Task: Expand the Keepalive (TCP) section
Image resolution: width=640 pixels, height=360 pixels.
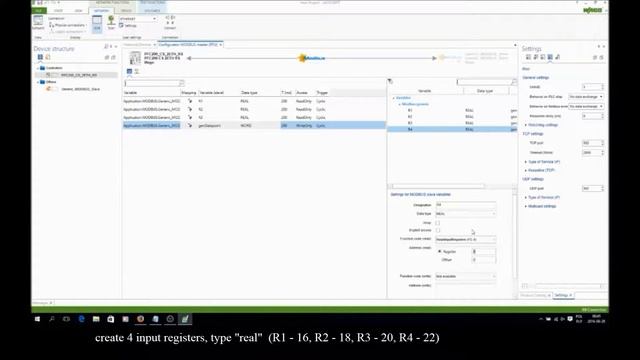Action: (x=526, y=170)
